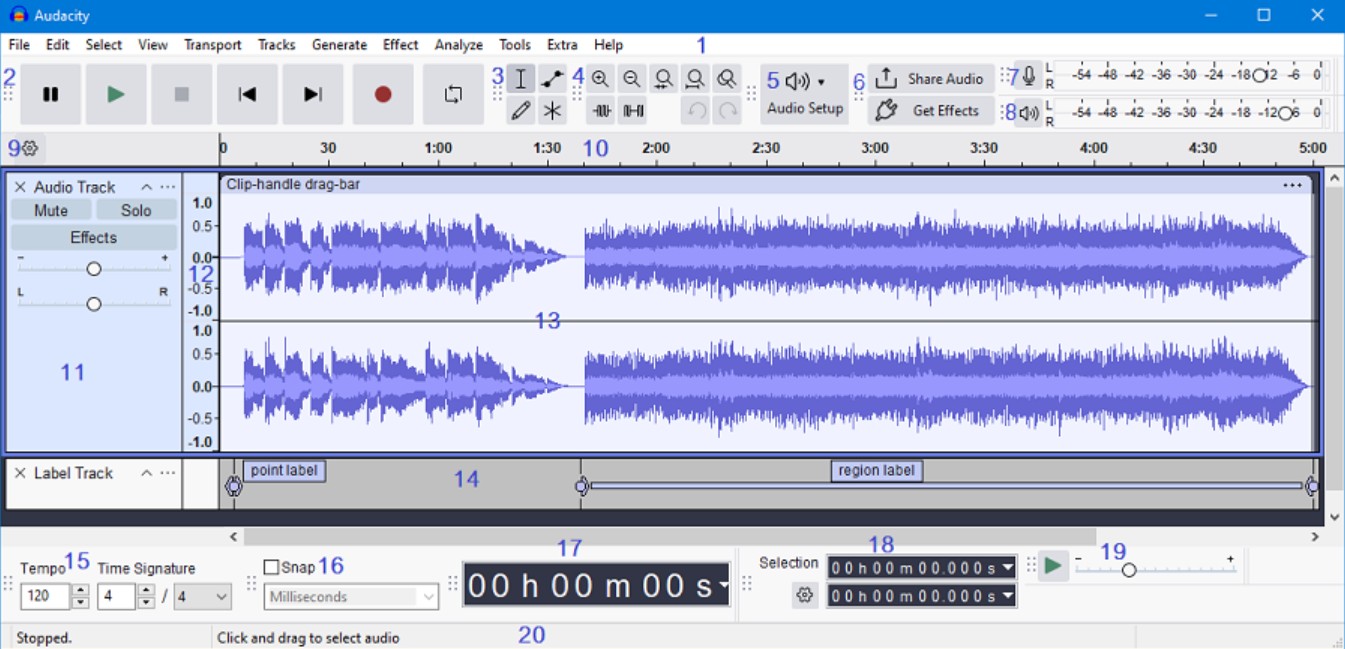Start playback with the green Play button
Screen dimensions: 1345x649
click(x=116, y=94)
